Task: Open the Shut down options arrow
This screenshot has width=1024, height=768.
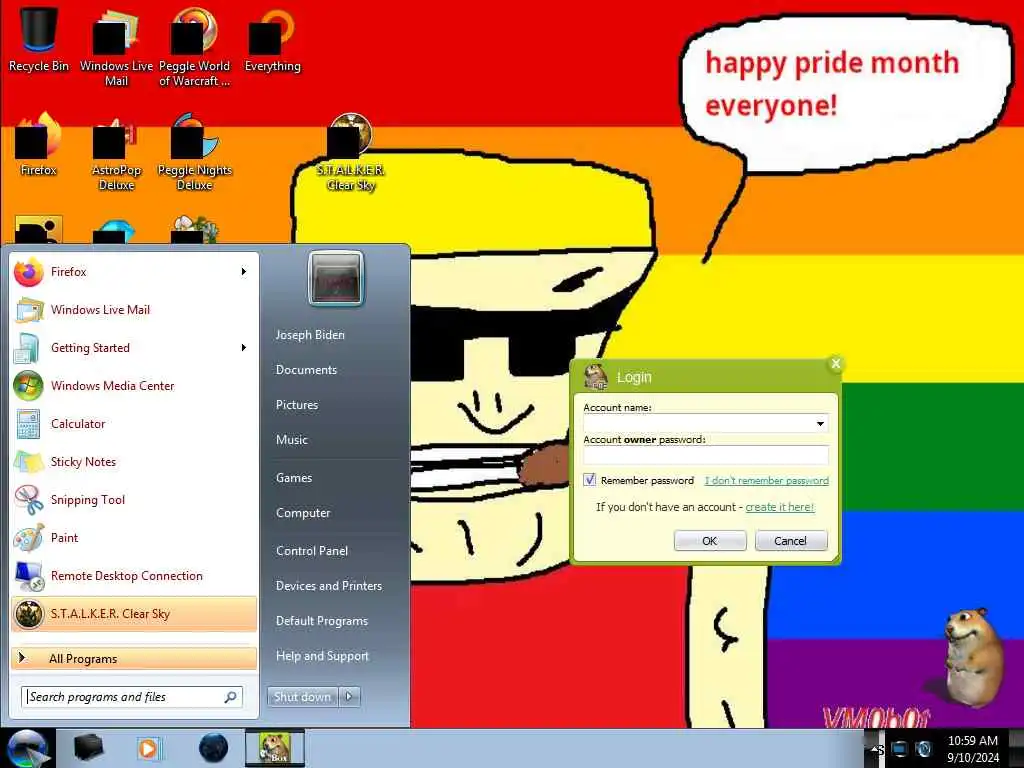Action: click(x=349, y=697)
